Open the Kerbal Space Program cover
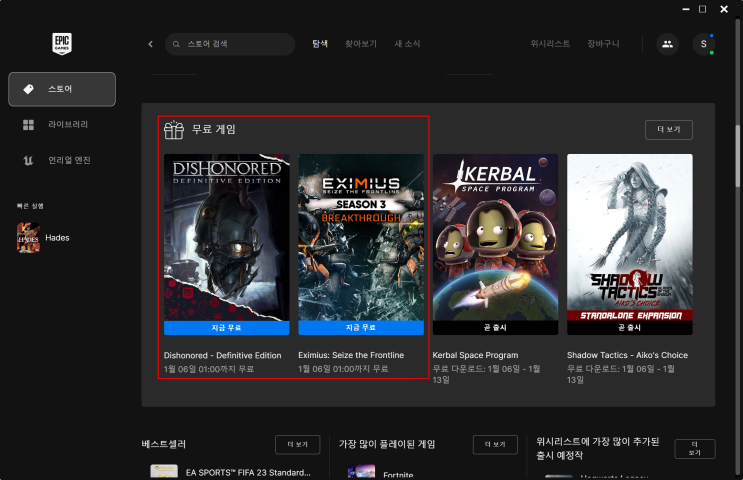This screenshot has height=480, width=743. 495,237
